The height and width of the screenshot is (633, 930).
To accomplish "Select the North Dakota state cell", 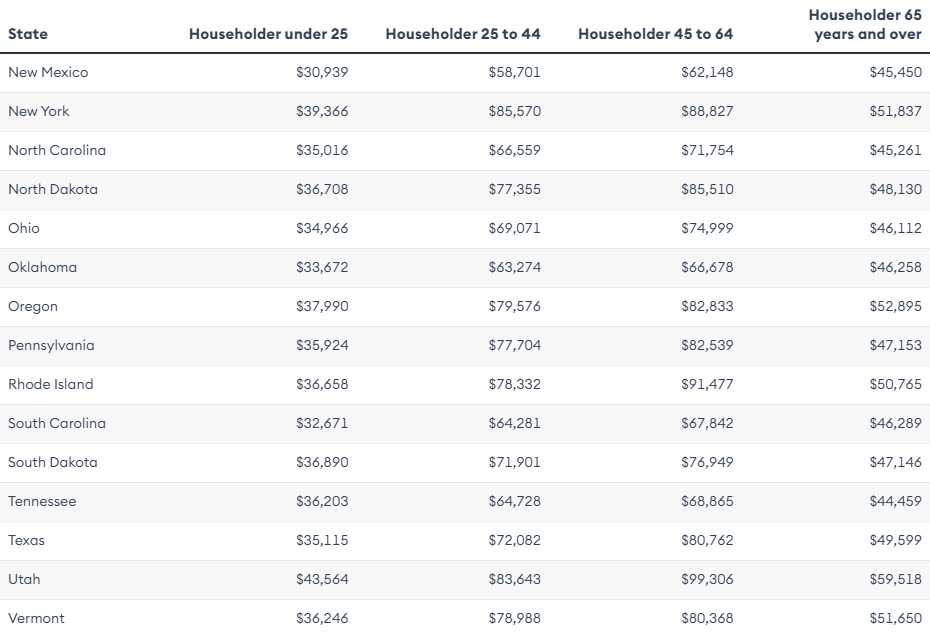I will 53,189.
